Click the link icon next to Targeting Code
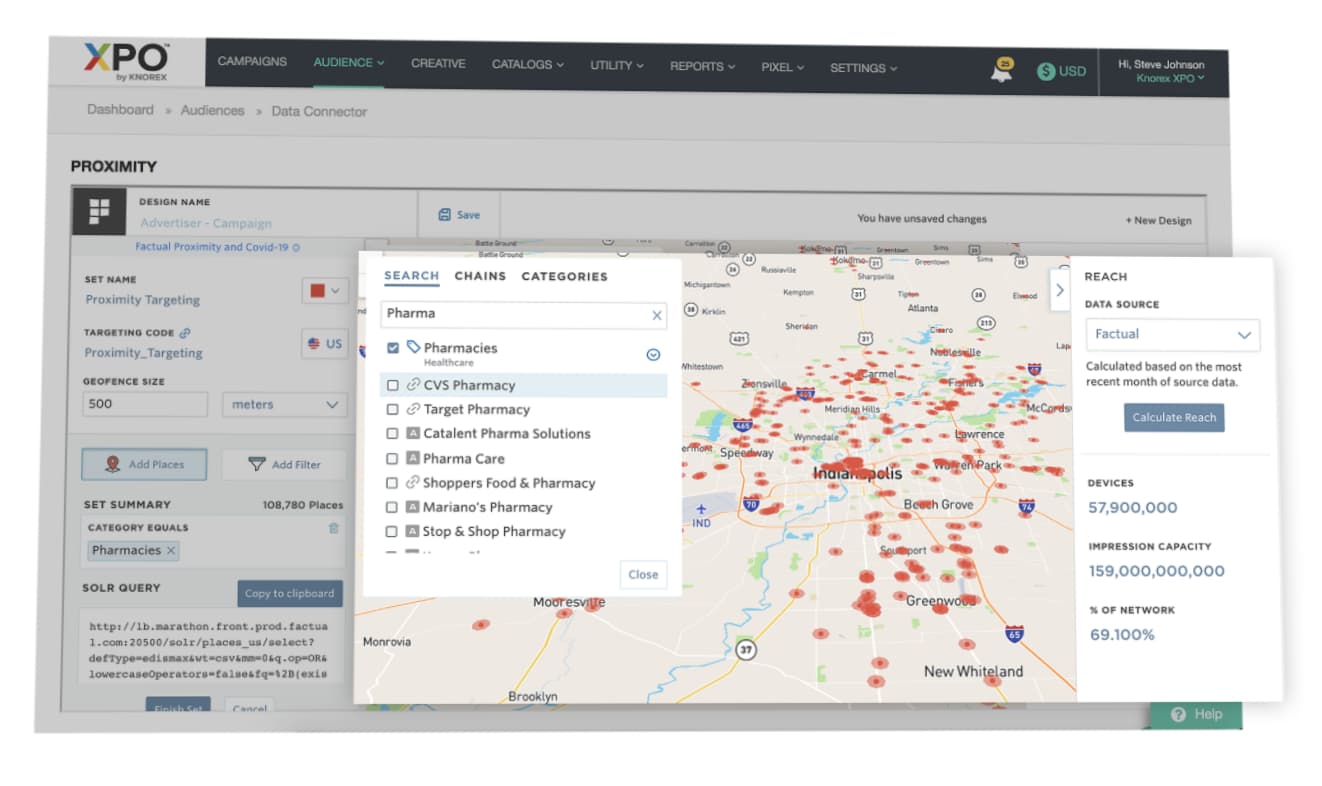1322x786 pixels. pos(185,333)
